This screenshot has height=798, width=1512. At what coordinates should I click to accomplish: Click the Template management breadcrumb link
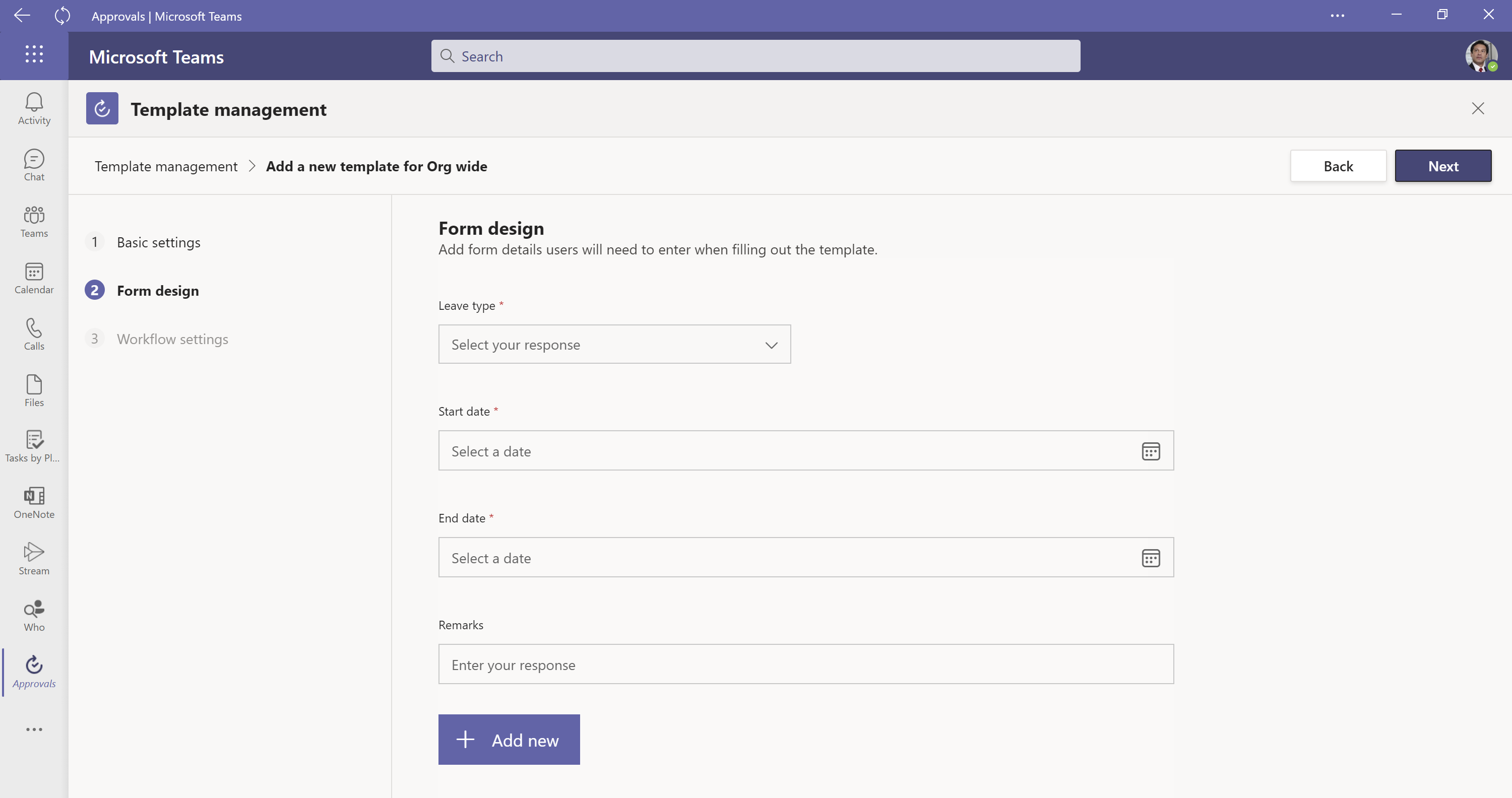click(x=166, y=167)
